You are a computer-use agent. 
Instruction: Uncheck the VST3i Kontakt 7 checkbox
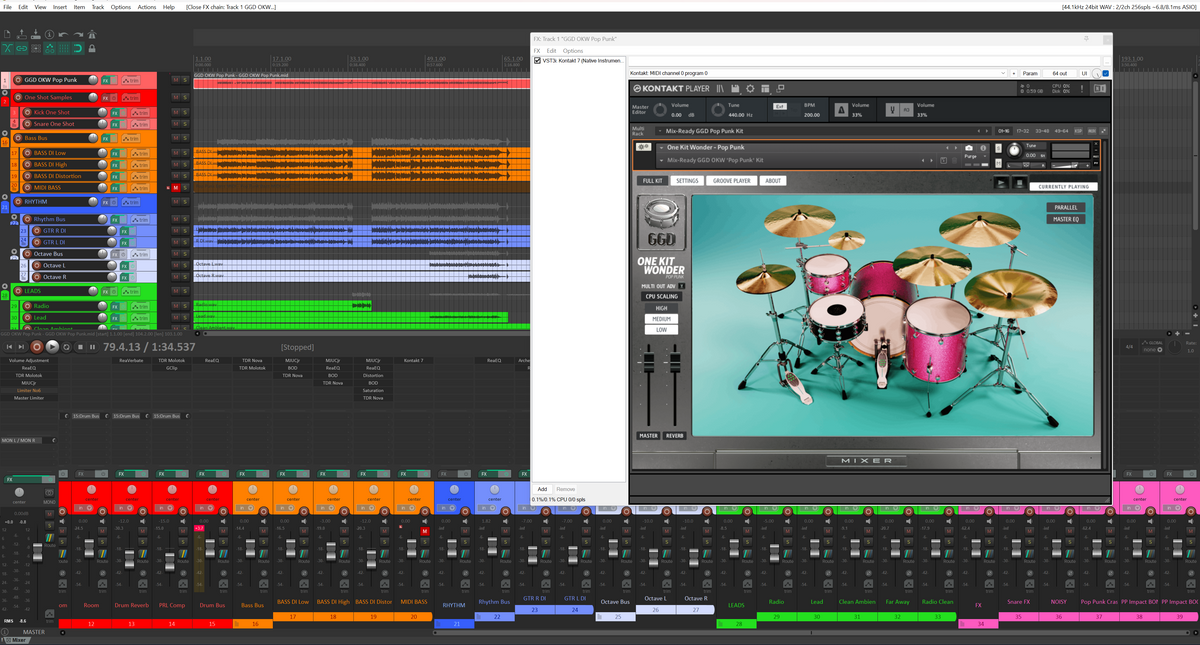[538, 60]
